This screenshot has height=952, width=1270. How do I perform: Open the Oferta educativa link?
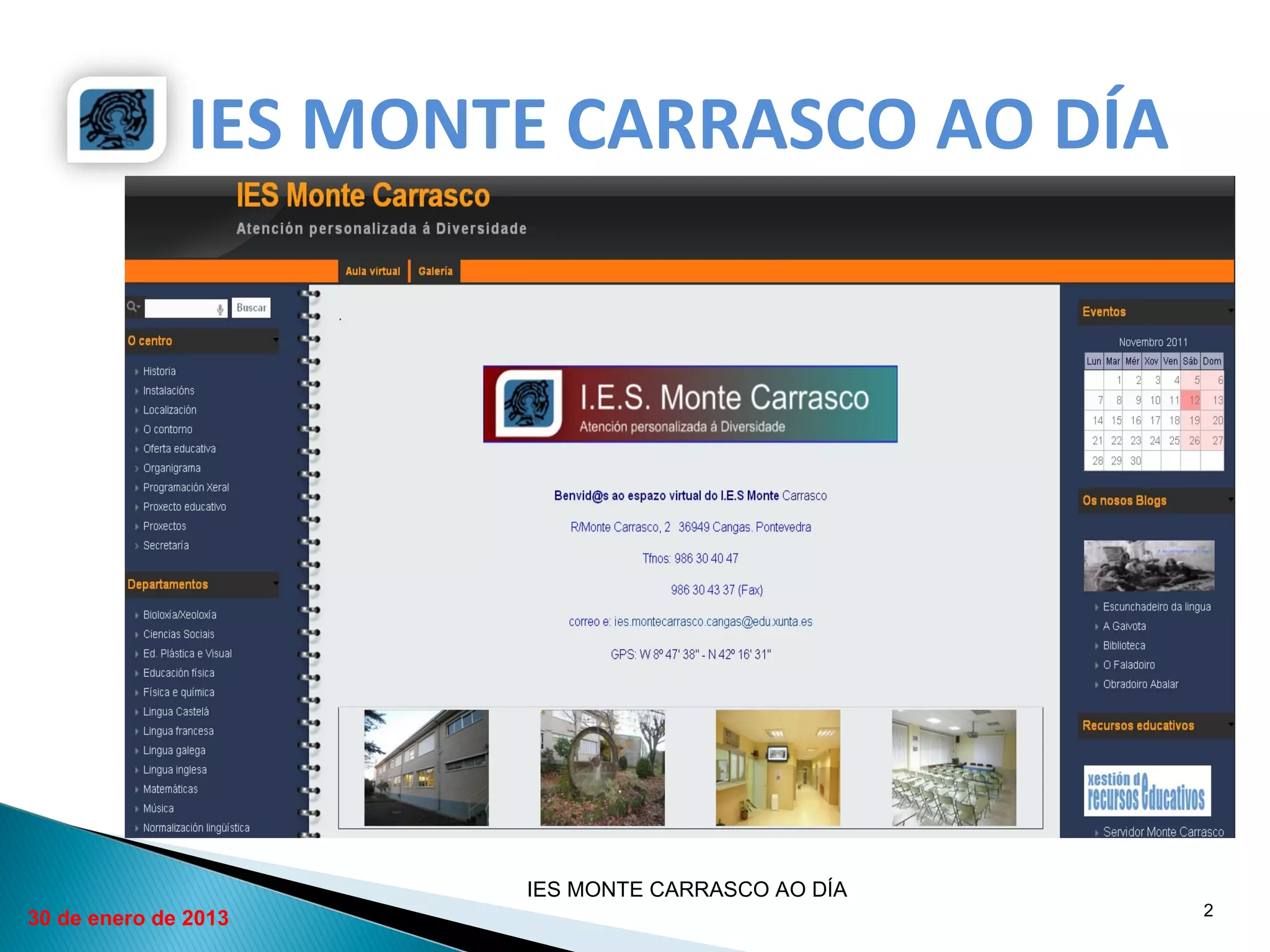(179, 449)
